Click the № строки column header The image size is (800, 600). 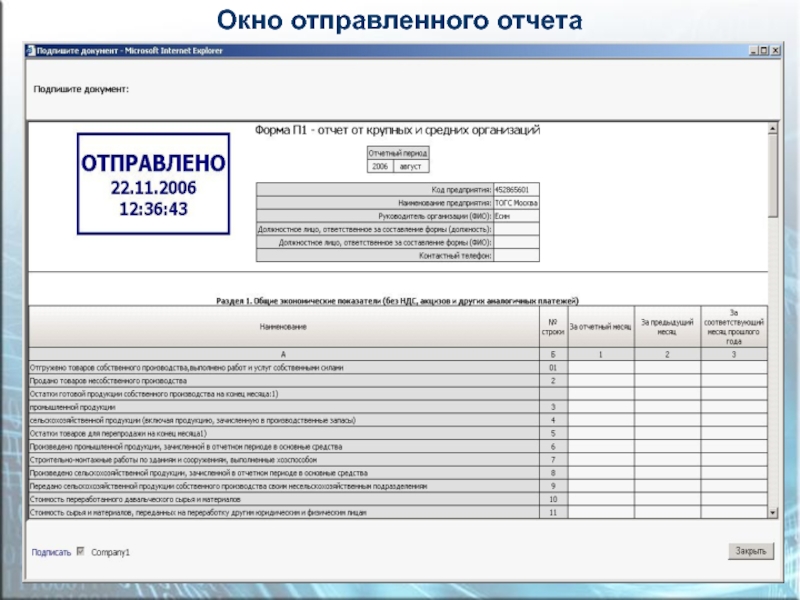tap(553, 327)
